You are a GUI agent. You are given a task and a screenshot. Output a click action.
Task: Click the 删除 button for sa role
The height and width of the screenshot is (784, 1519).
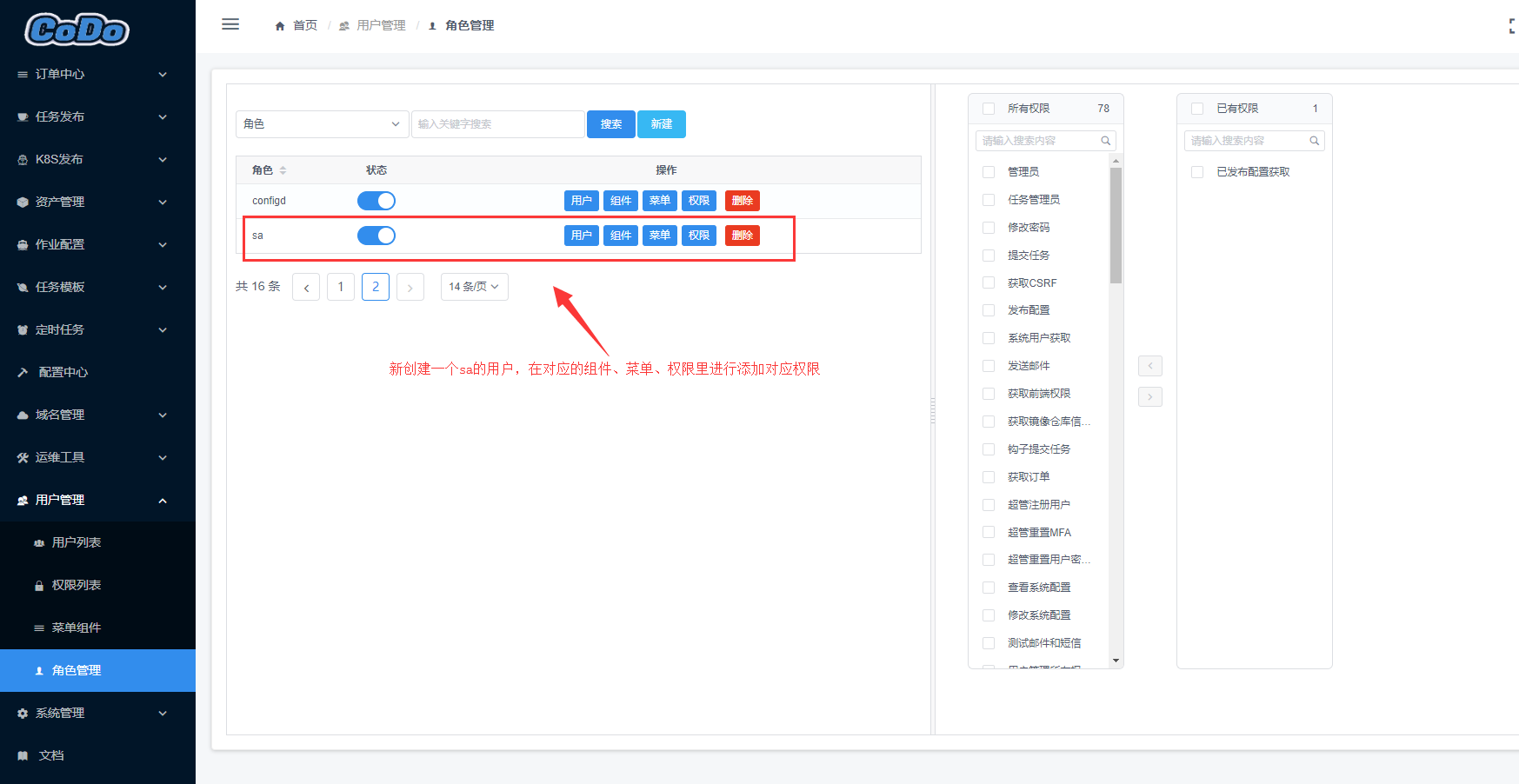pyautogui.click(x=743, y=236)
